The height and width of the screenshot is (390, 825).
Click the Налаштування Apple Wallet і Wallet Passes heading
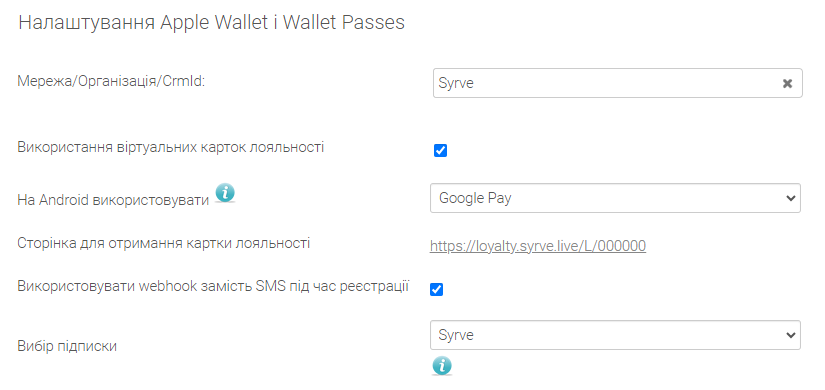pyautogui.click(x=212, y=23)
